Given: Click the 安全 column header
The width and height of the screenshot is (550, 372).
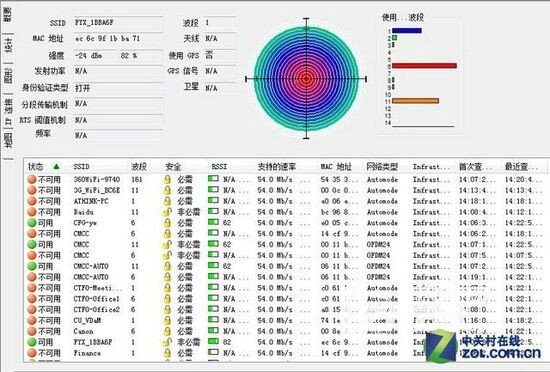Looking at the screenshot, I should pos(173,167).
